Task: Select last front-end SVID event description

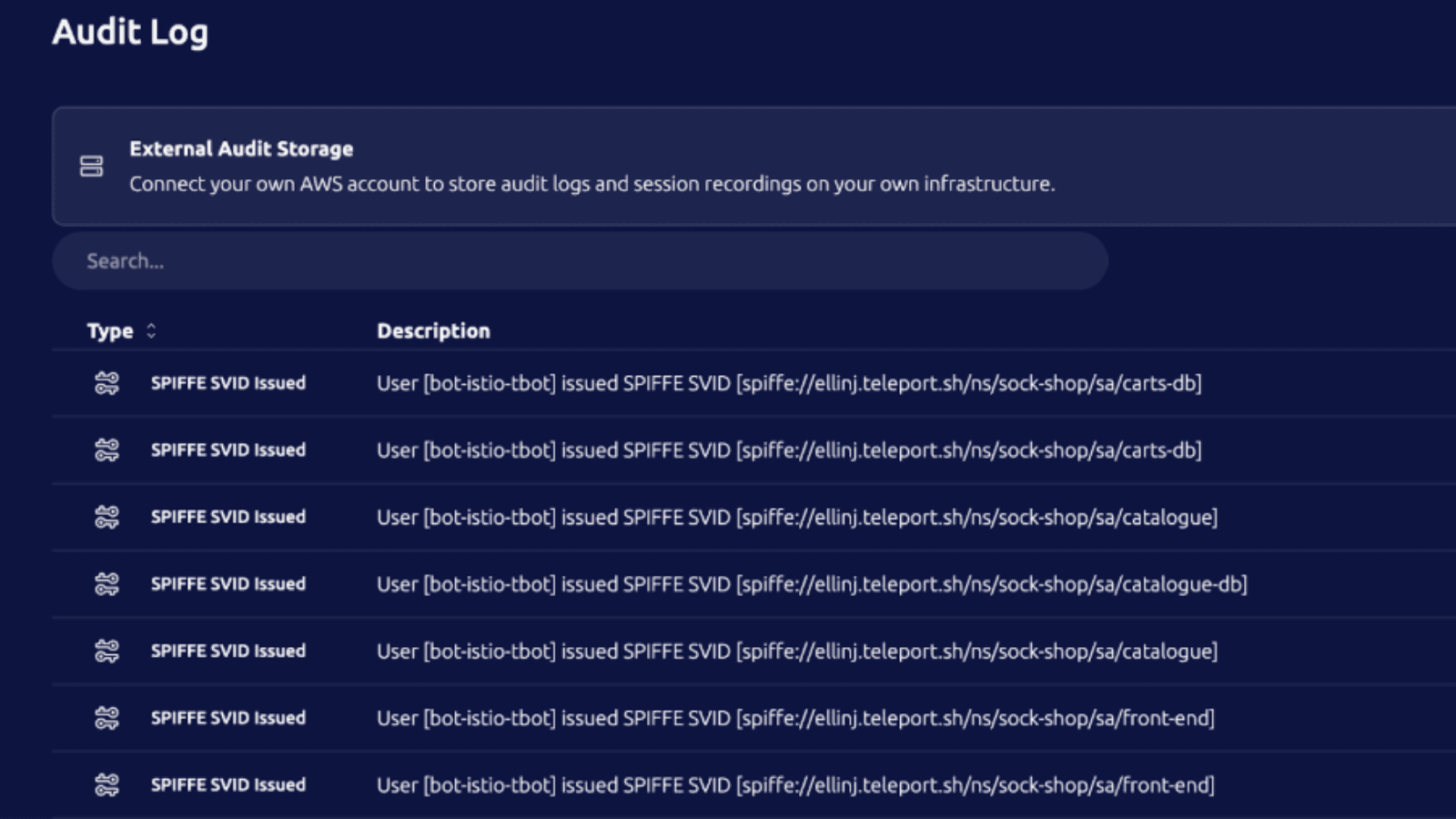Action: click(795, 784)
